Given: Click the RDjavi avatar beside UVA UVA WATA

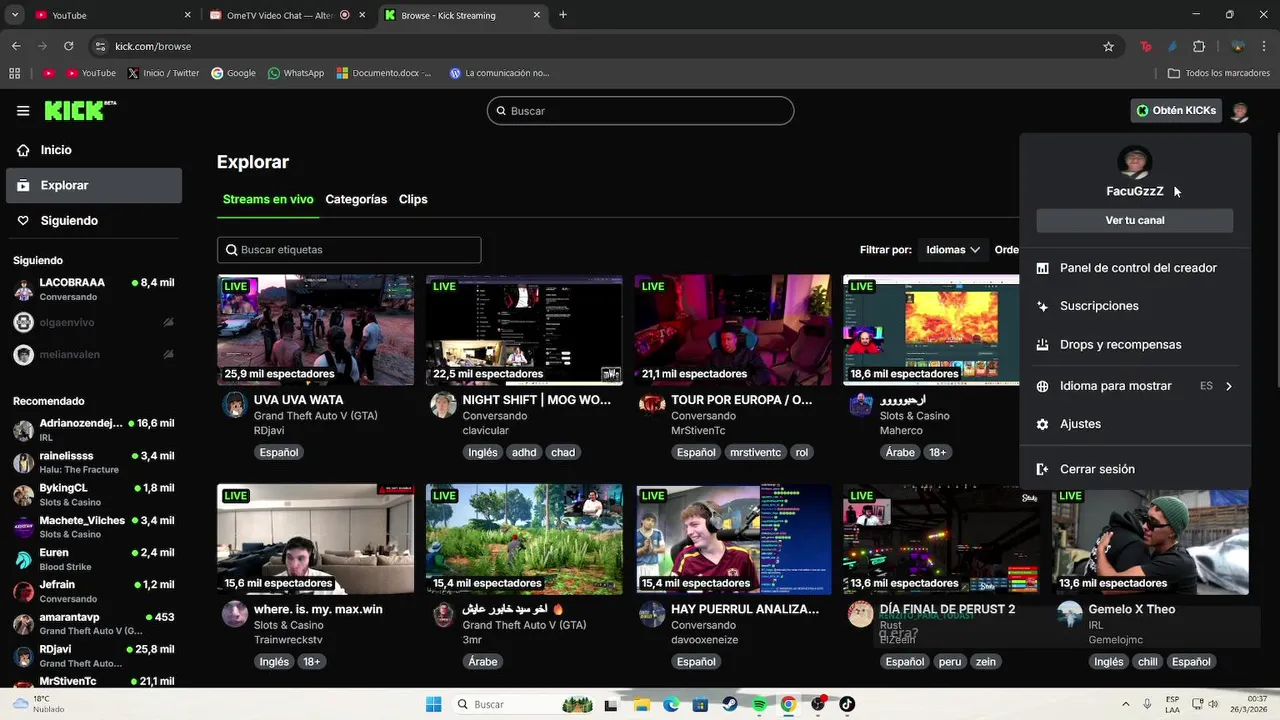Looking at the screenshot, I should 235,404.
